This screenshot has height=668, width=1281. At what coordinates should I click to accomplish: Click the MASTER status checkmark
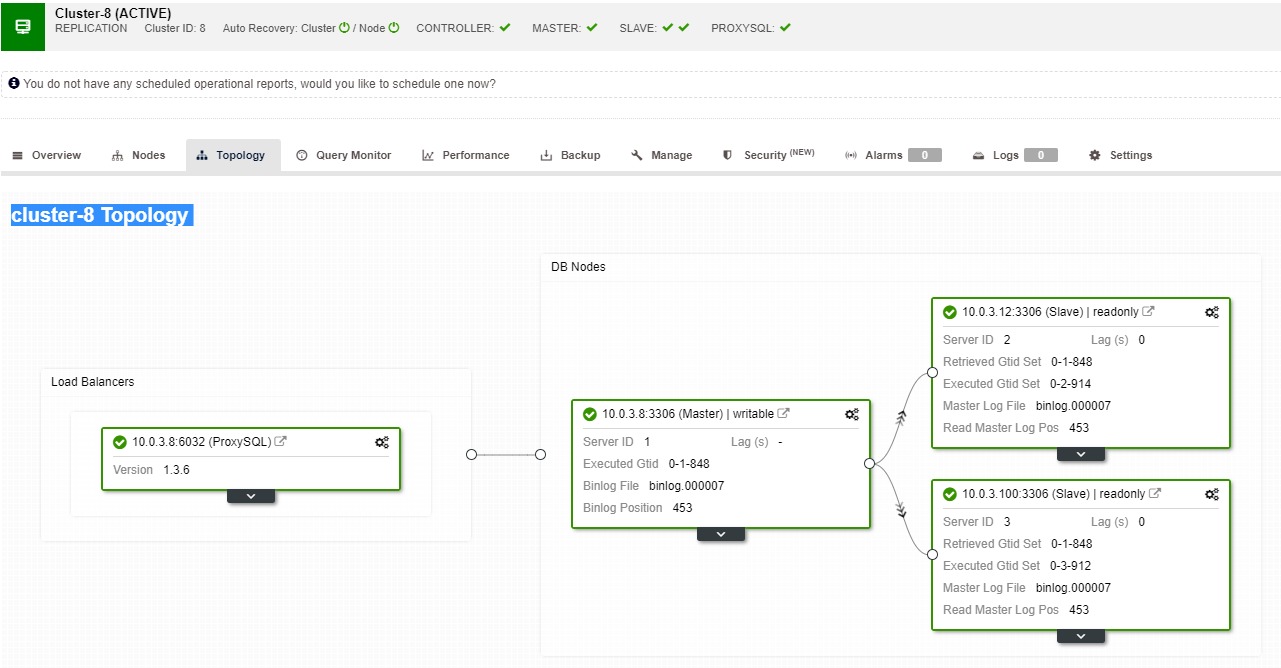(592, 28)
